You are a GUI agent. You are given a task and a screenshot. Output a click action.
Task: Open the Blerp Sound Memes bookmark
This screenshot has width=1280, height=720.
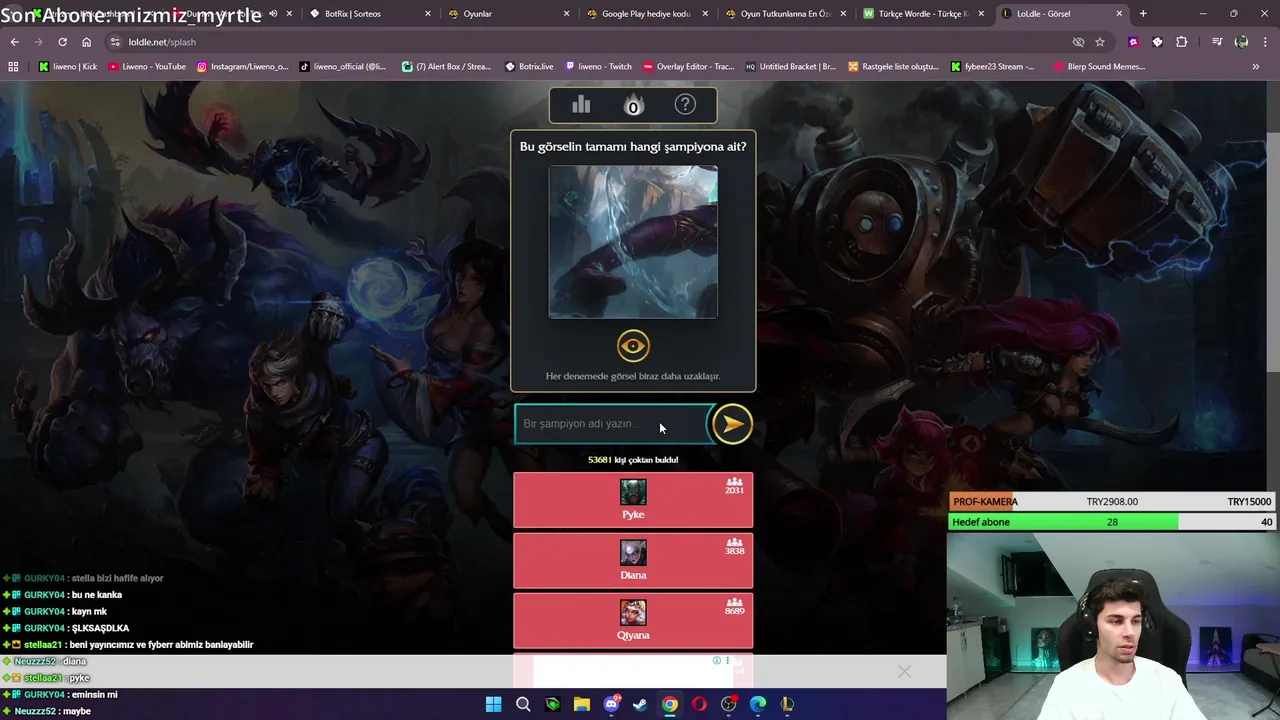pyautogui.click(x=1099, y=67)
